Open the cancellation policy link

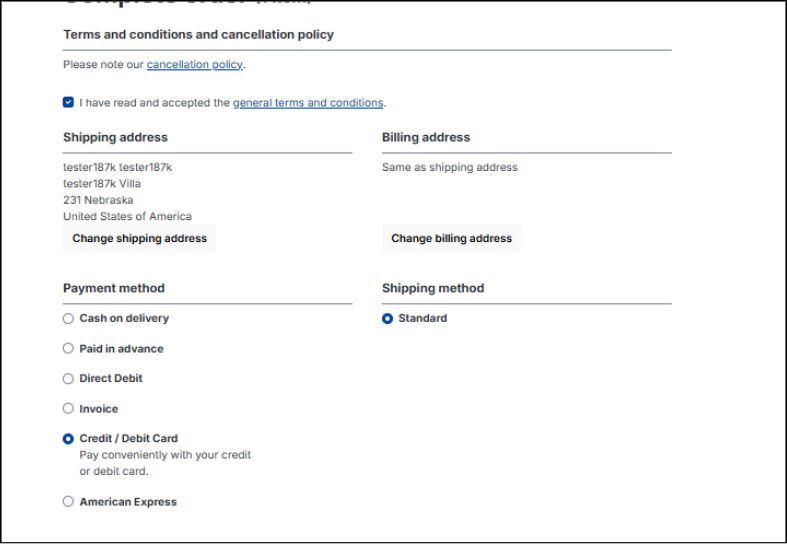click(195, 65)
